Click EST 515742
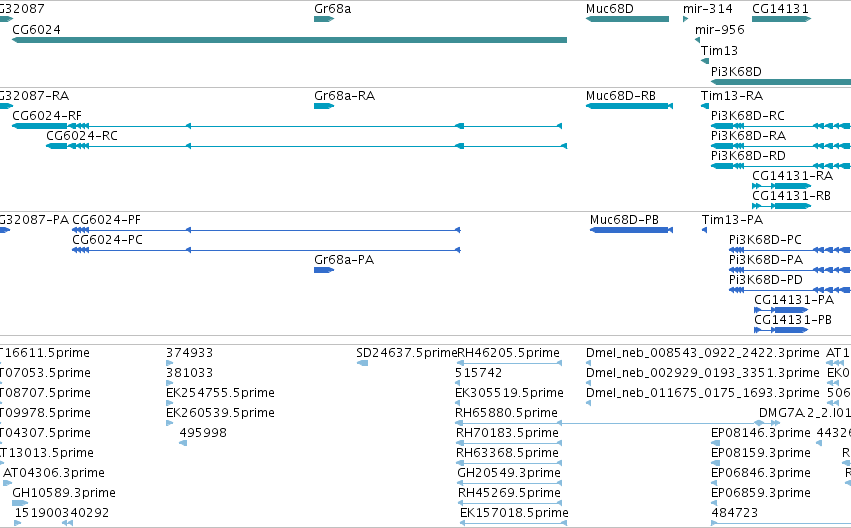Screen dimensions: 851x528 (479, 373)
